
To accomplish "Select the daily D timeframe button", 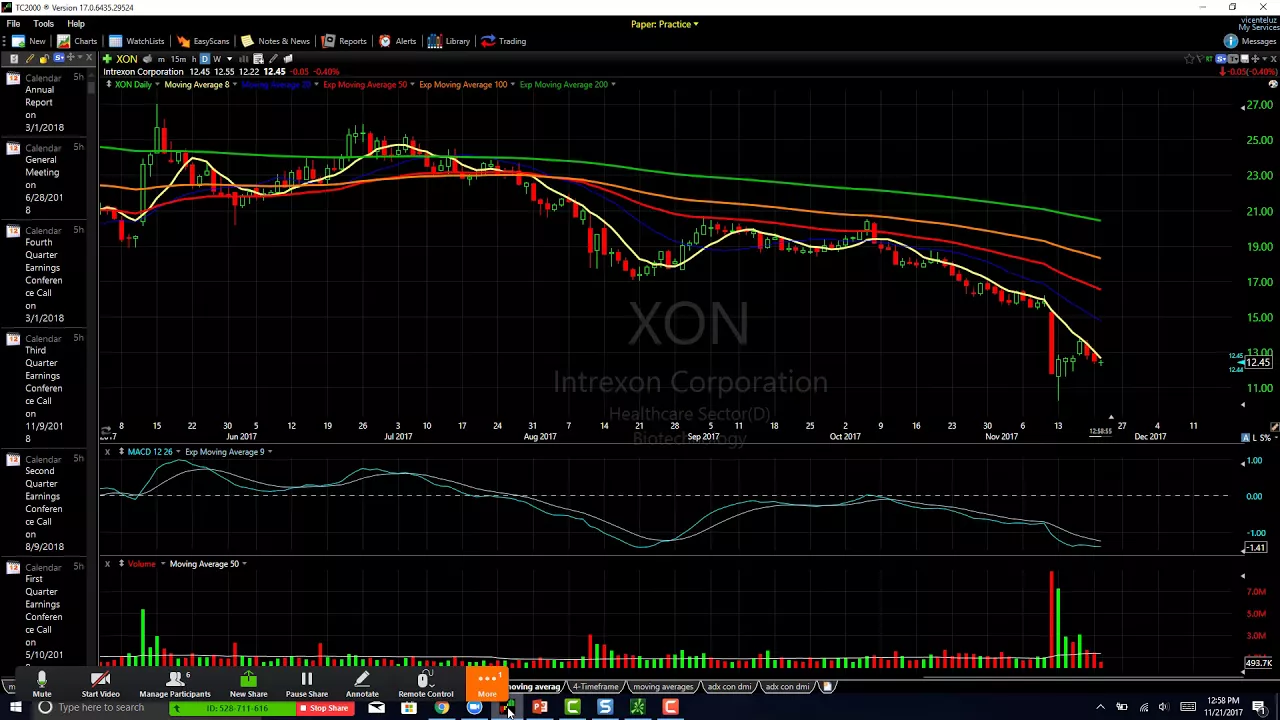I will coord(205,59).
